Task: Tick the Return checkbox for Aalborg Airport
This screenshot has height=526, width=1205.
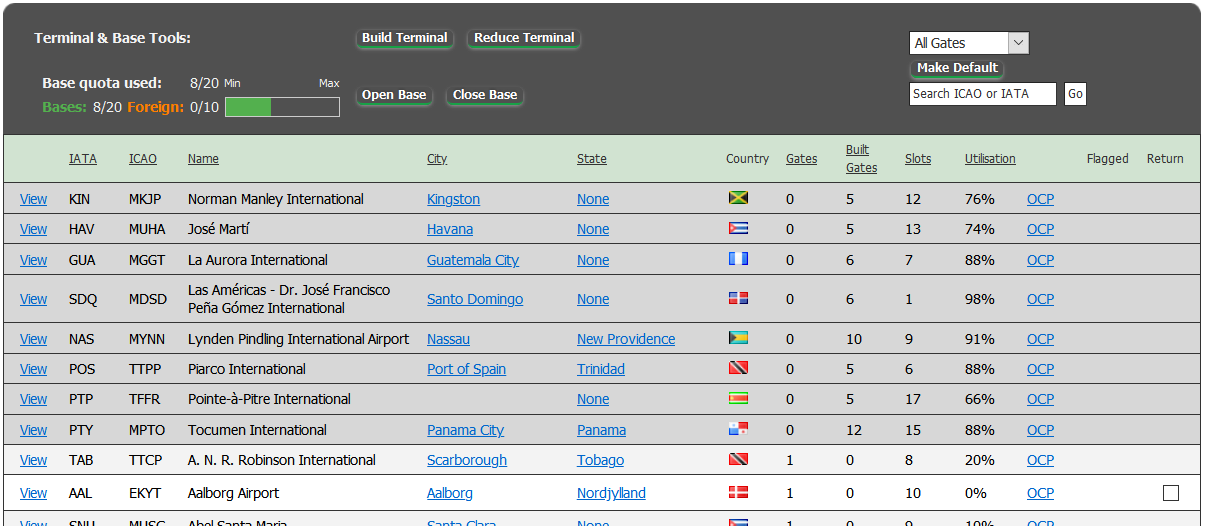Action: coord(1171,493)
